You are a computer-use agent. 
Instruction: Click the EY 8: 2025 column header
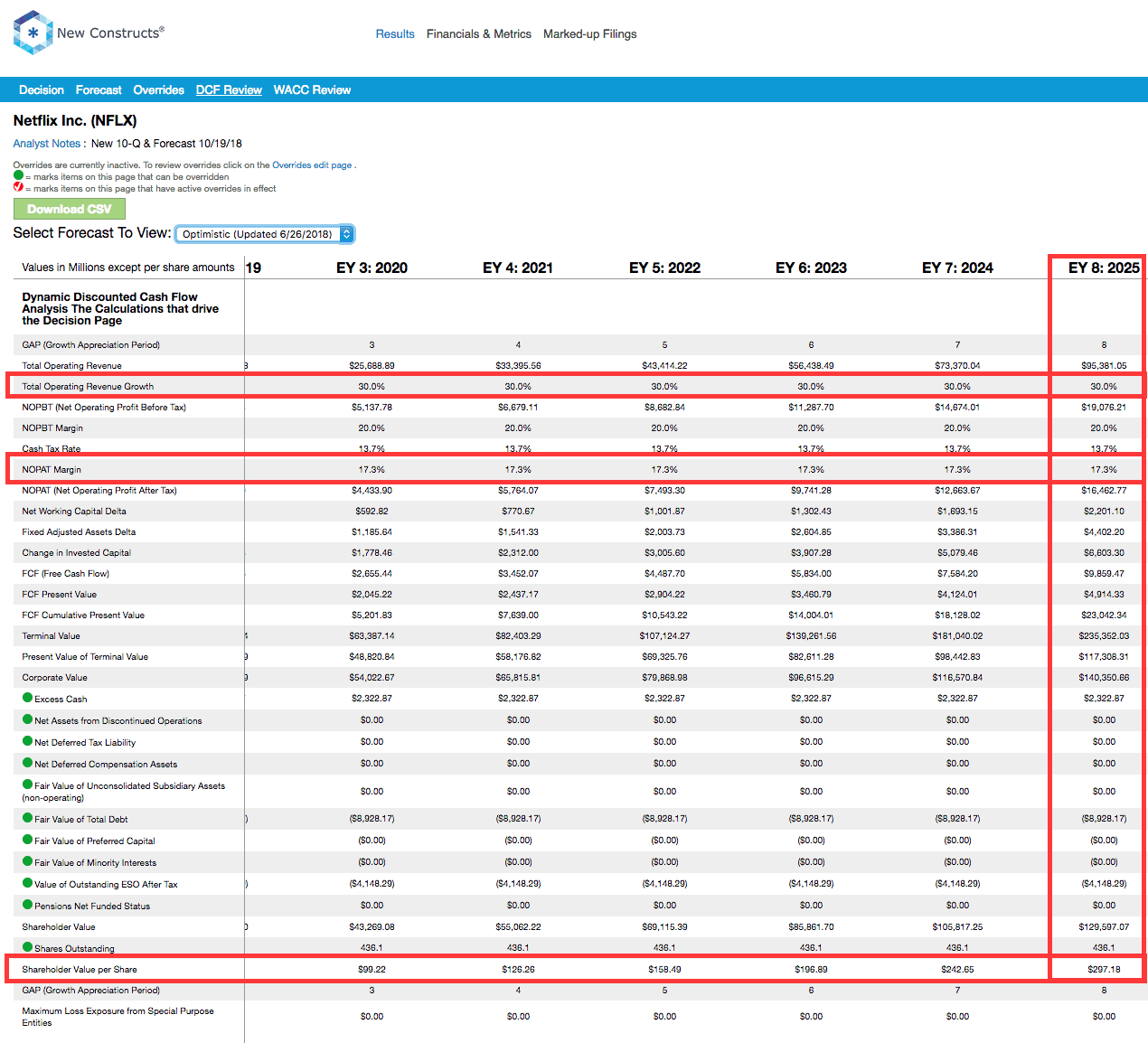point(1104,268)
